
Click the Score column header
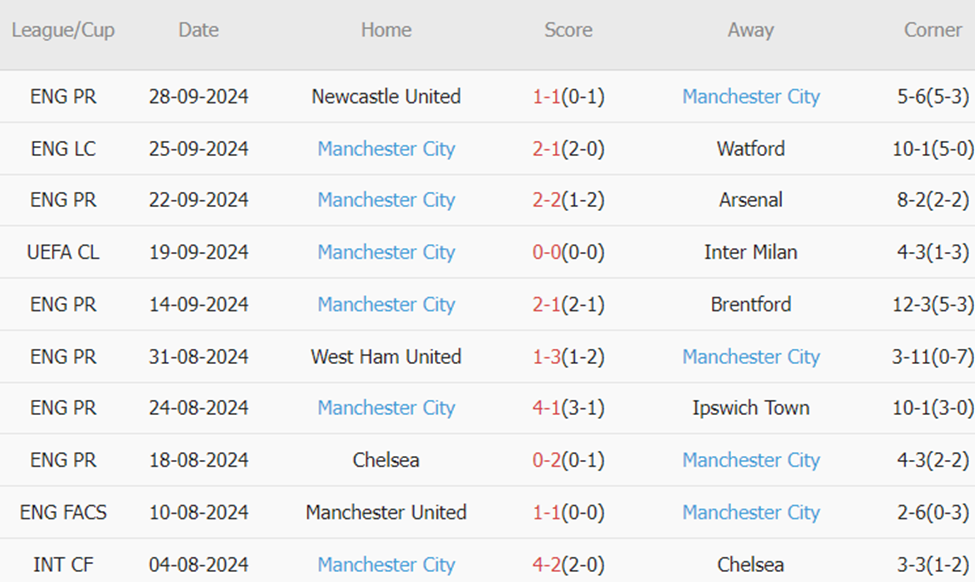click(568, 30)
